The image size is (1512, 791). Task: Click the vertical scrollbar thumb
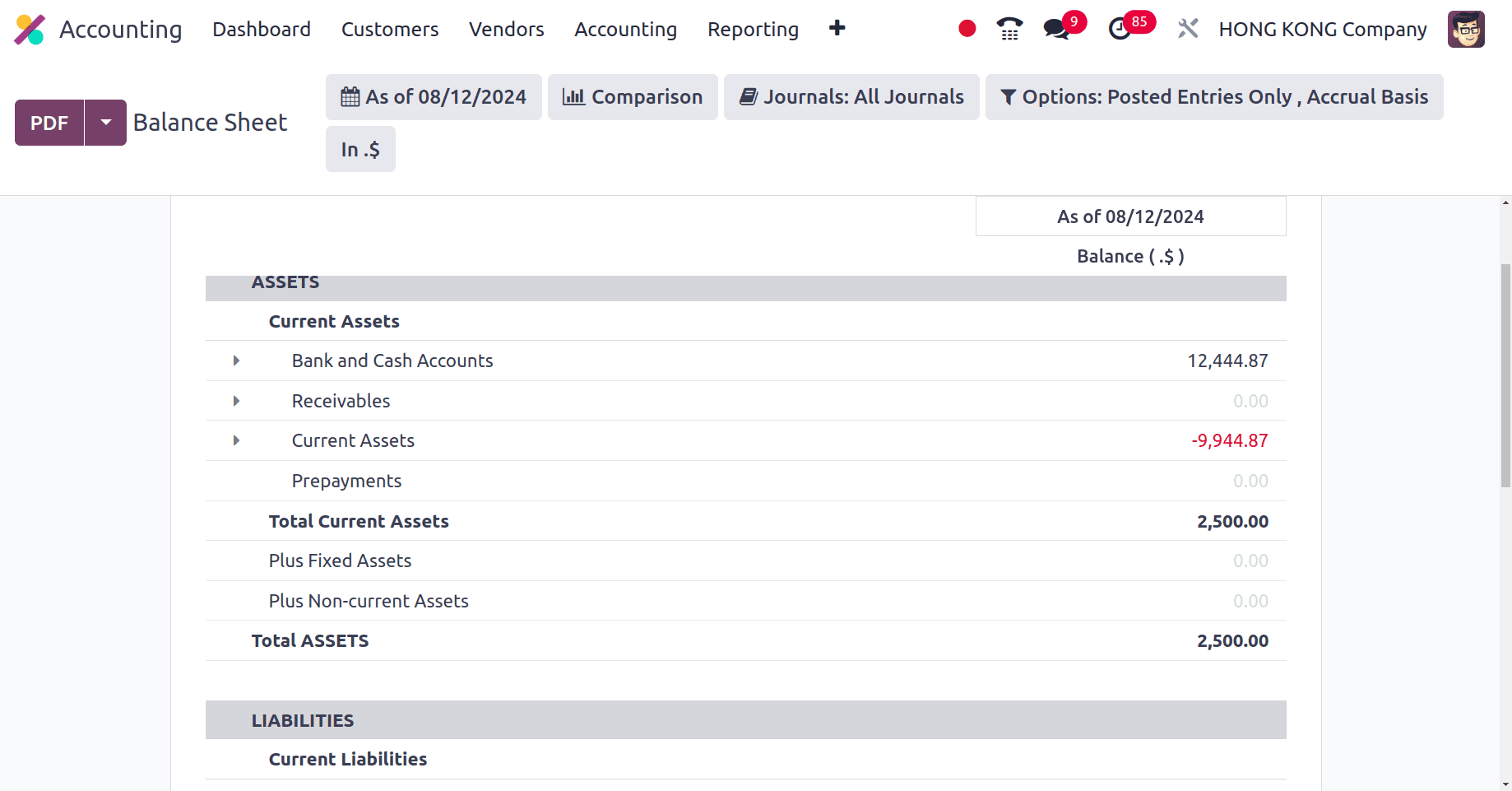(x=1505, y=375)
